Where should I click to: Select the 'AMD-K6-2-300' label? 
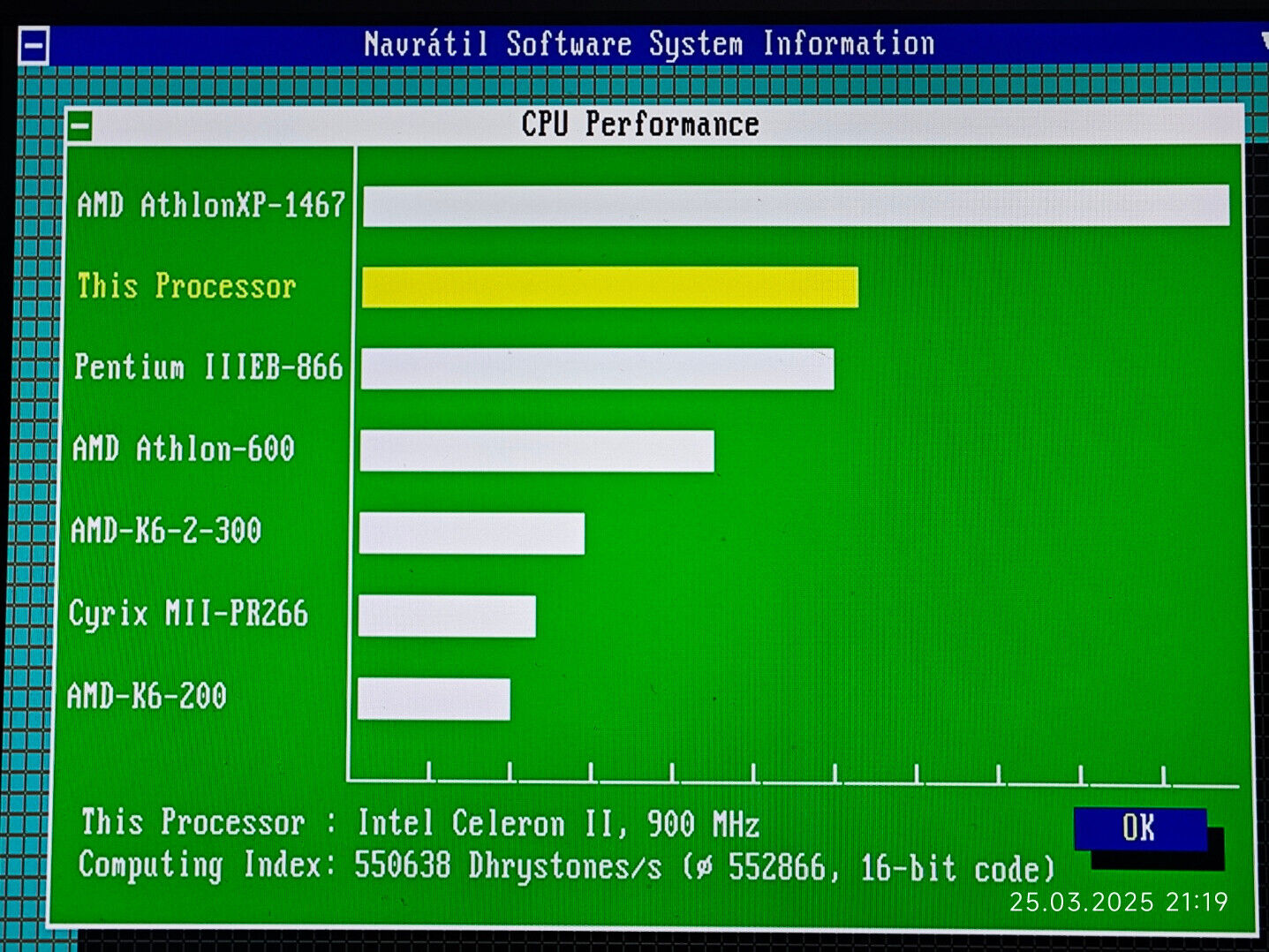[x=166, y=531]
